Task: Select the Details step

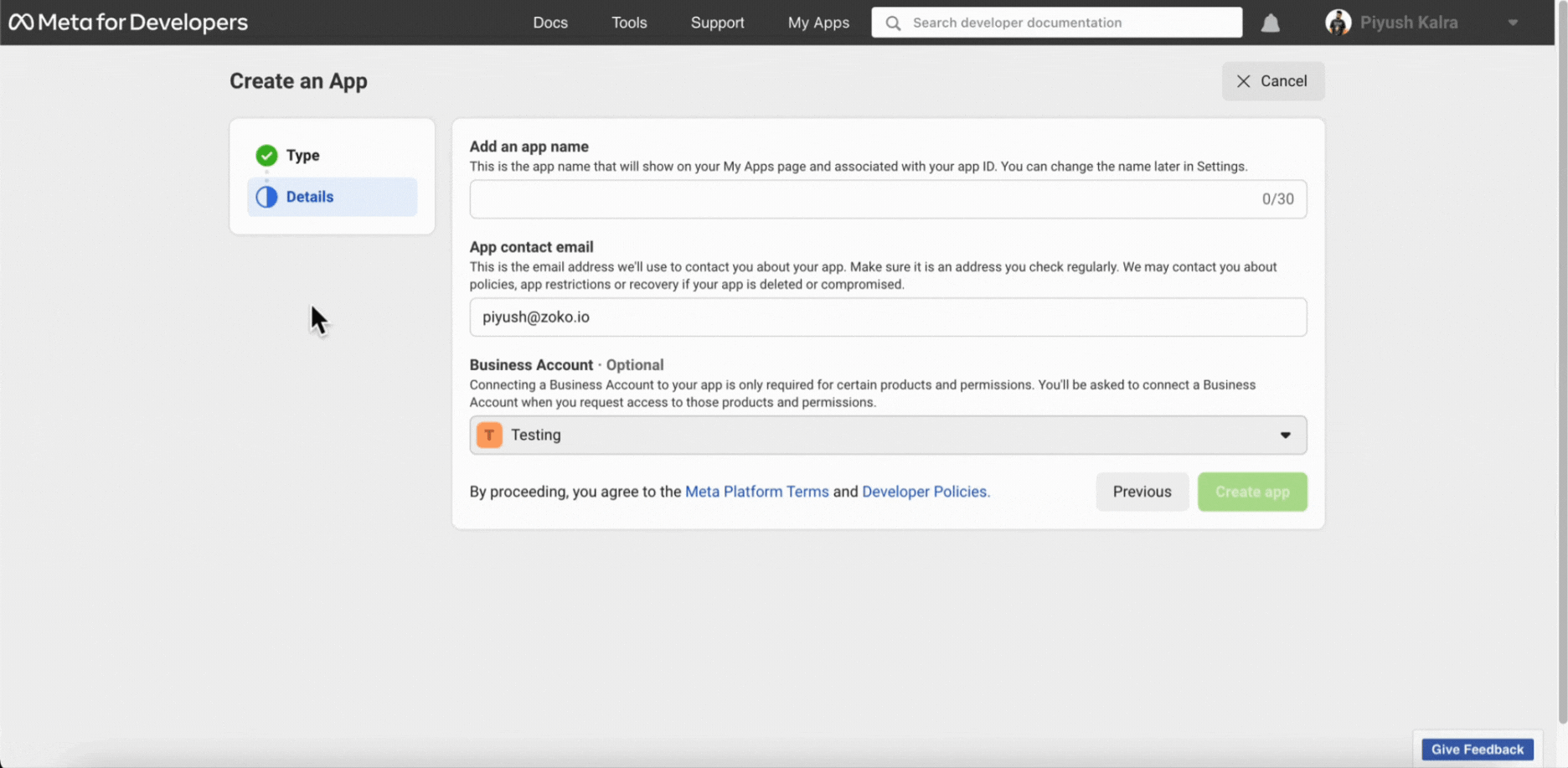Action: point(332,197)
